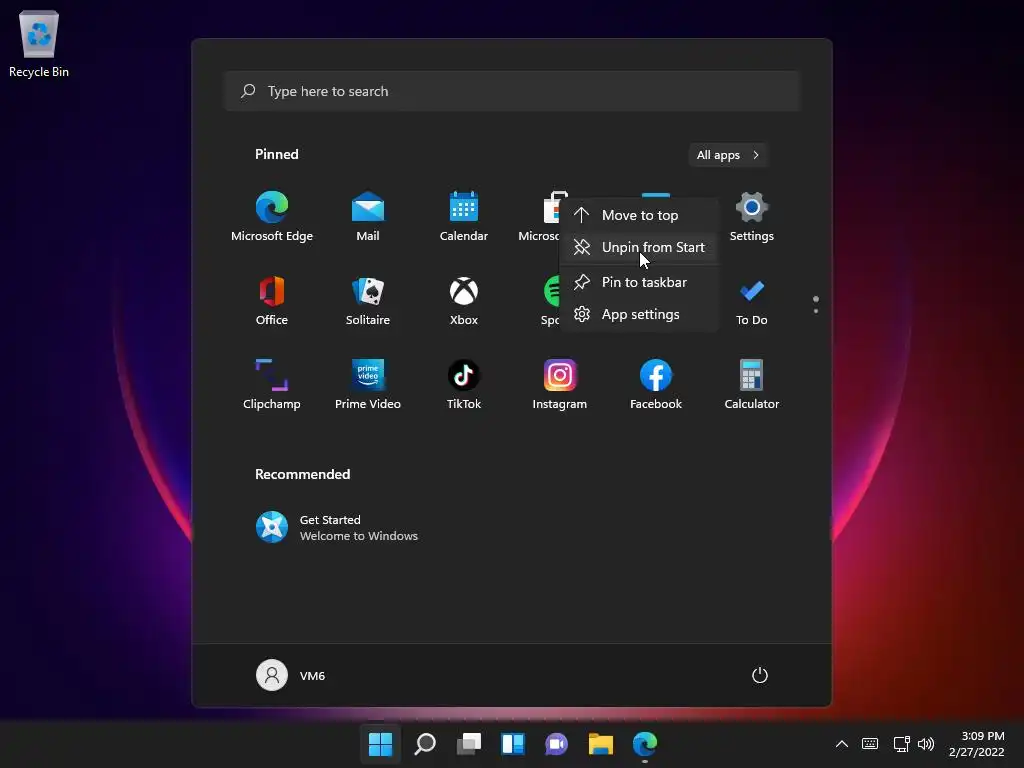Image resolution: width=1024 pixels, height=768 pixels.
Task: Launch the Facebook app
Action: pos(656,385)
